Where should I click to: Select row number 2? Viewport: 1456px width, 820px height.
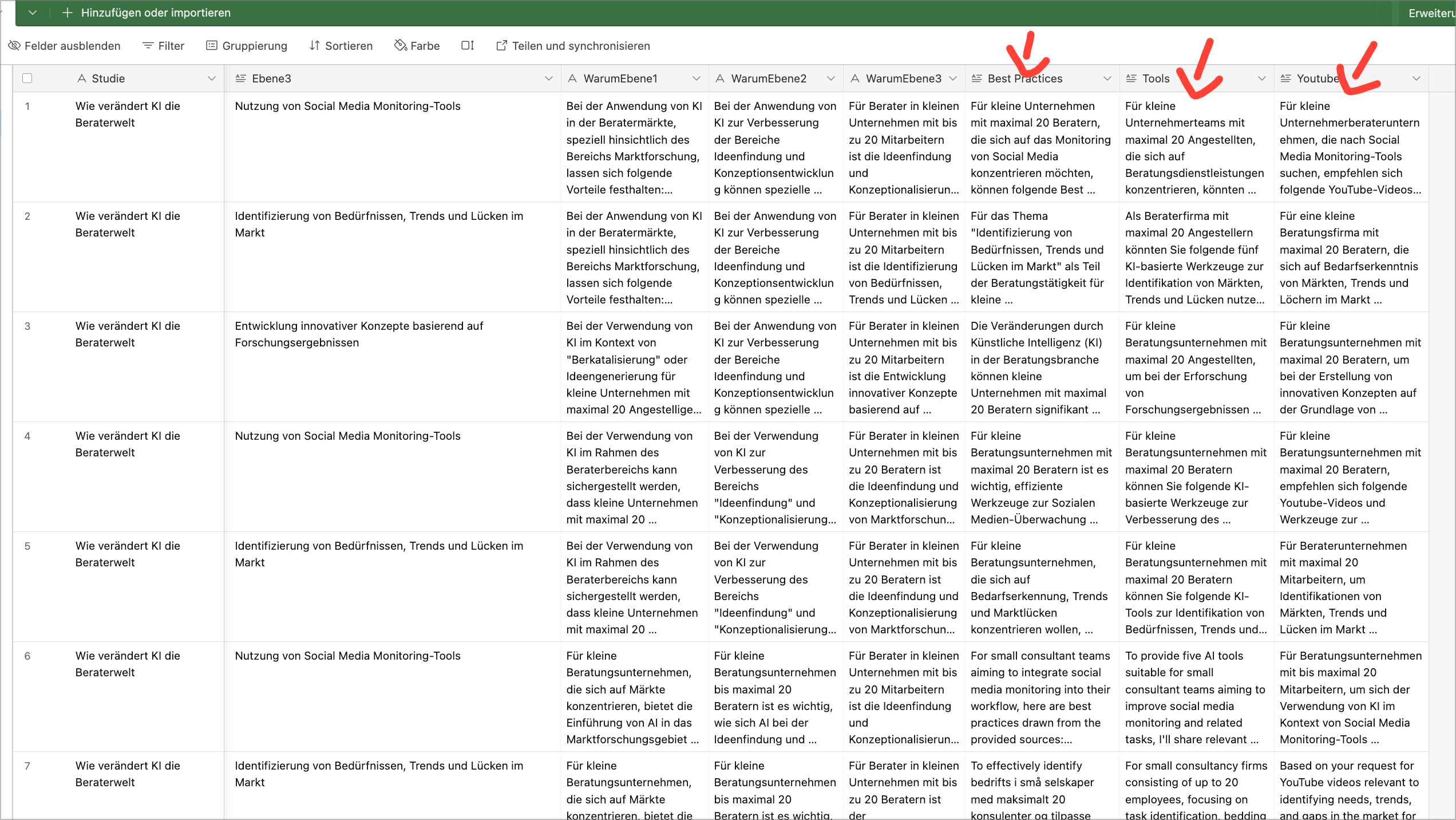pyautogui.click(x=27, y=216)
